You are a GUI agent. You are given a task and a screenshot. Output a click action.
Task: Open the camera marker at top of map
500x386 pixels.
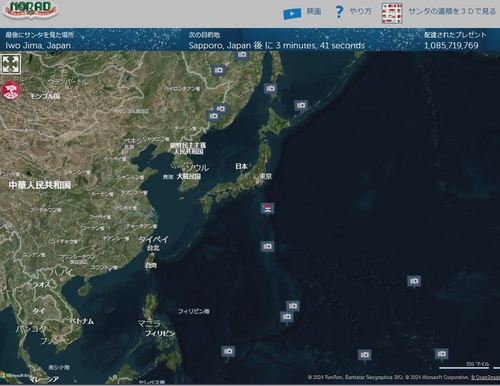tap(242, 55)
